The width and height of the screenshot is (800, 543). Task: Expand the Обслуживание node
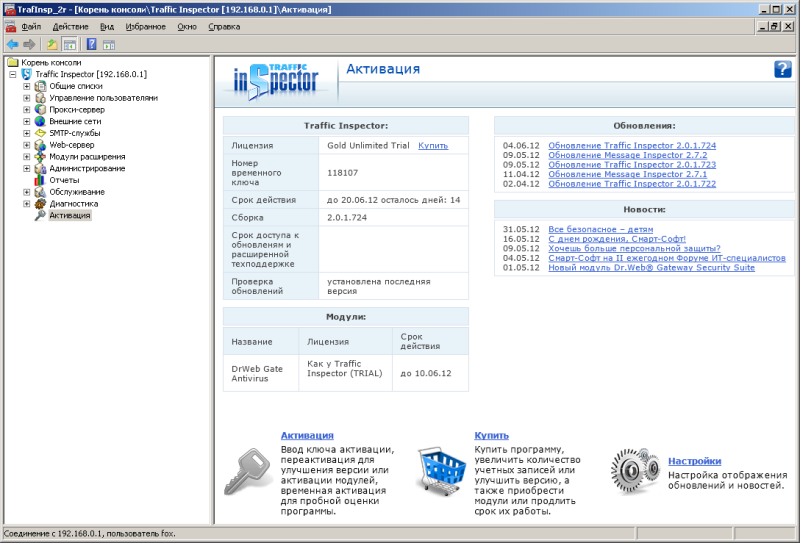click(x=27, y=192)
